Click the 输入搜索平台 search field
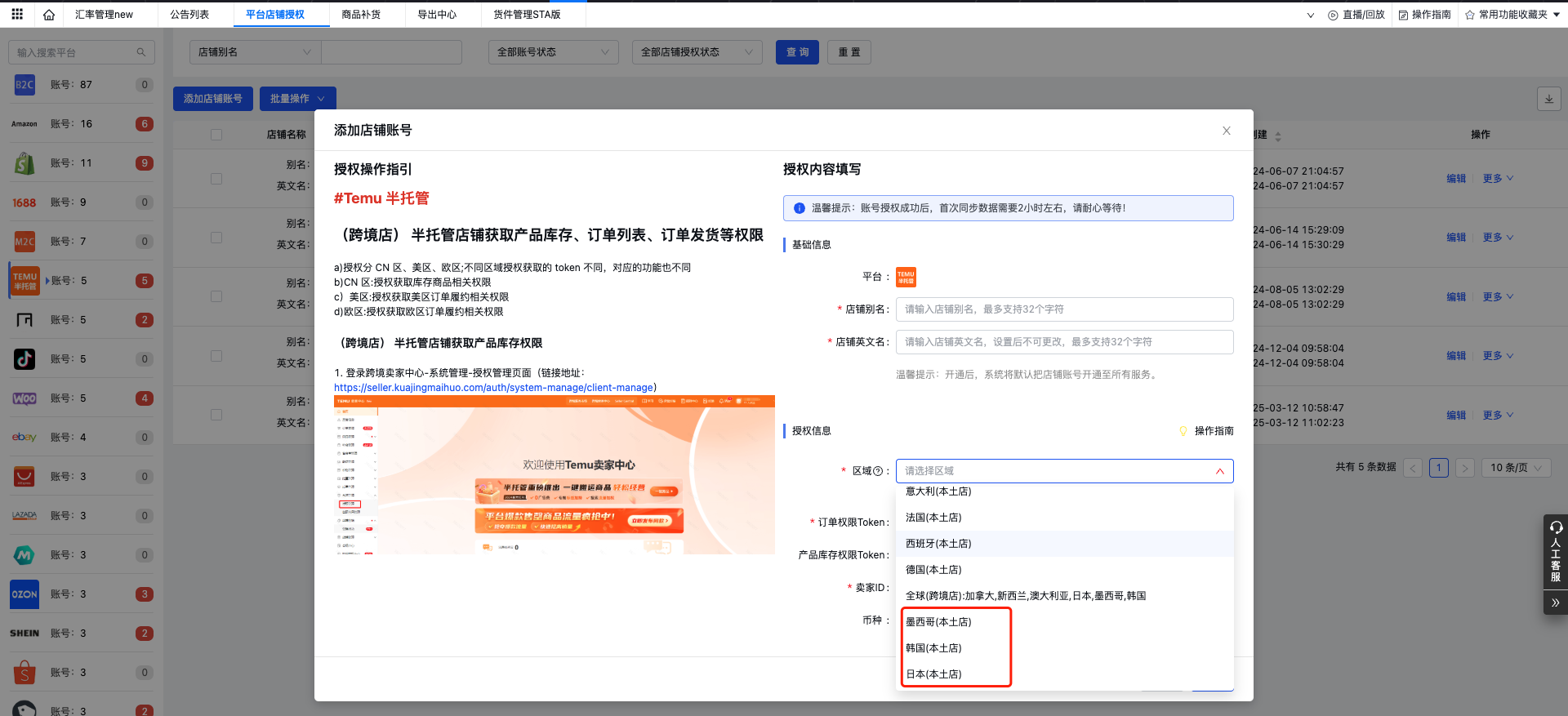 pos(82,52)
